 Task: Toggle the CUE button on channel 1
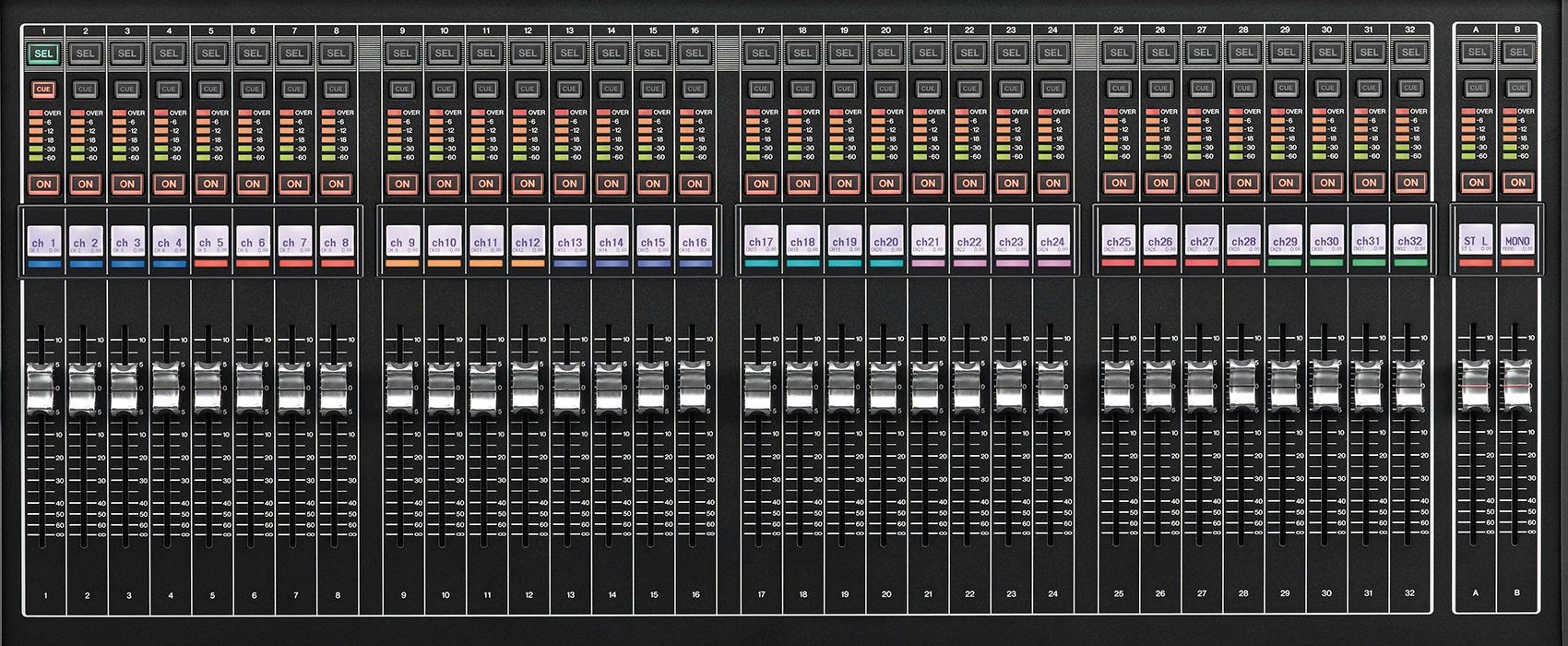point(43,90)
